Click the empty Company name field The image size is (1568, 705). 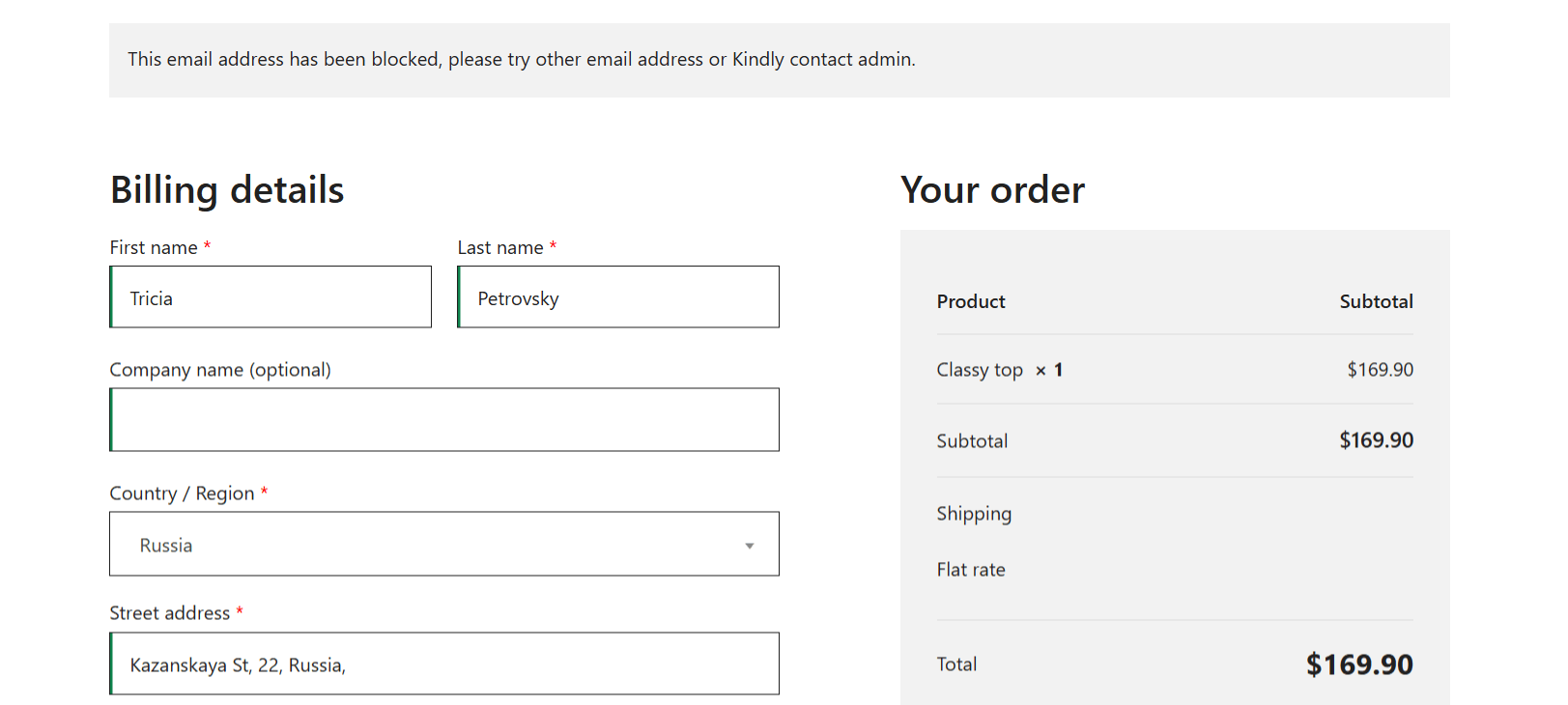pyautogui.click(x=443, y=419)
